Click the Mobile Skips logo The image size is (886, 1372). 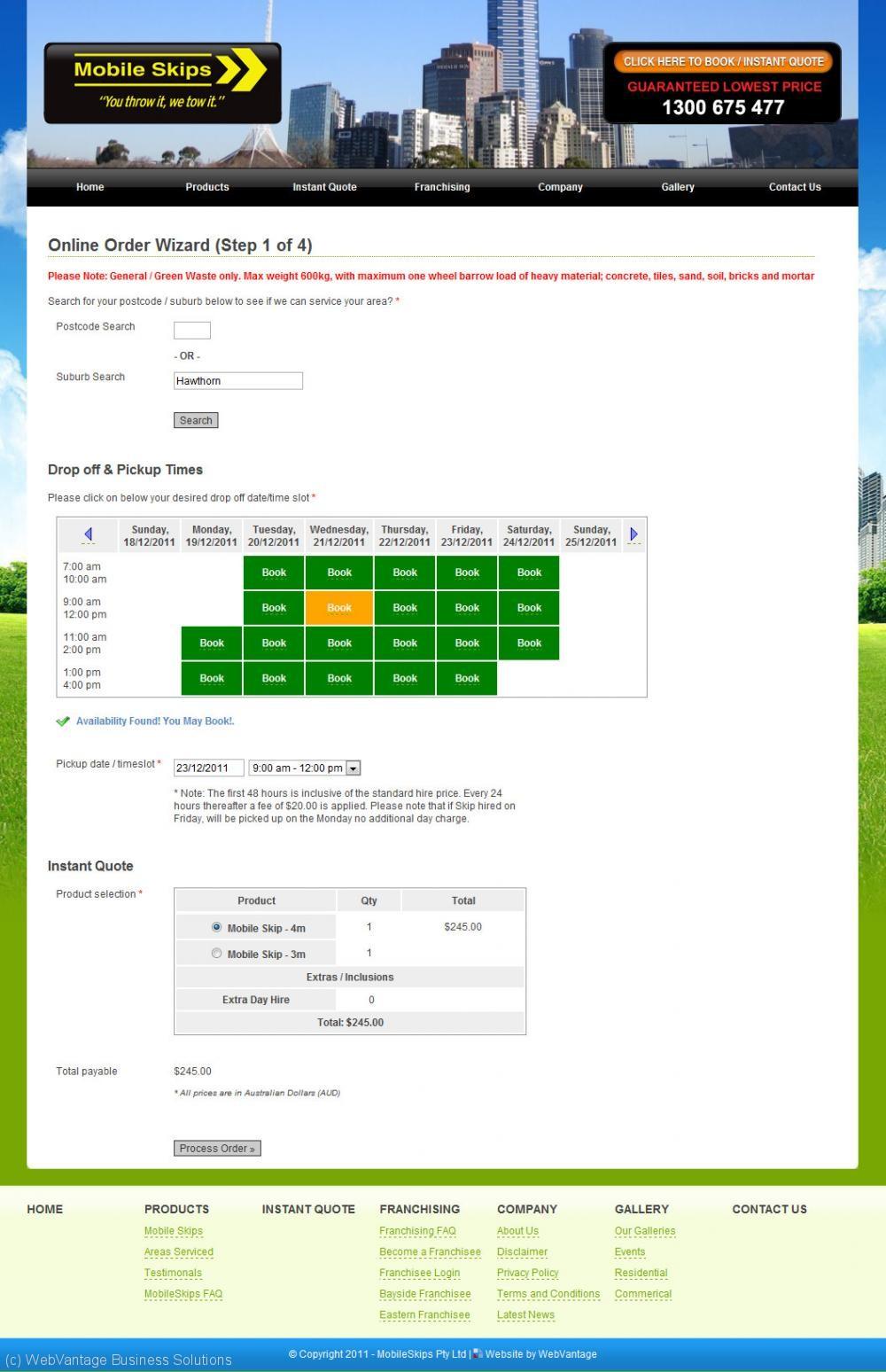(162, 83)
